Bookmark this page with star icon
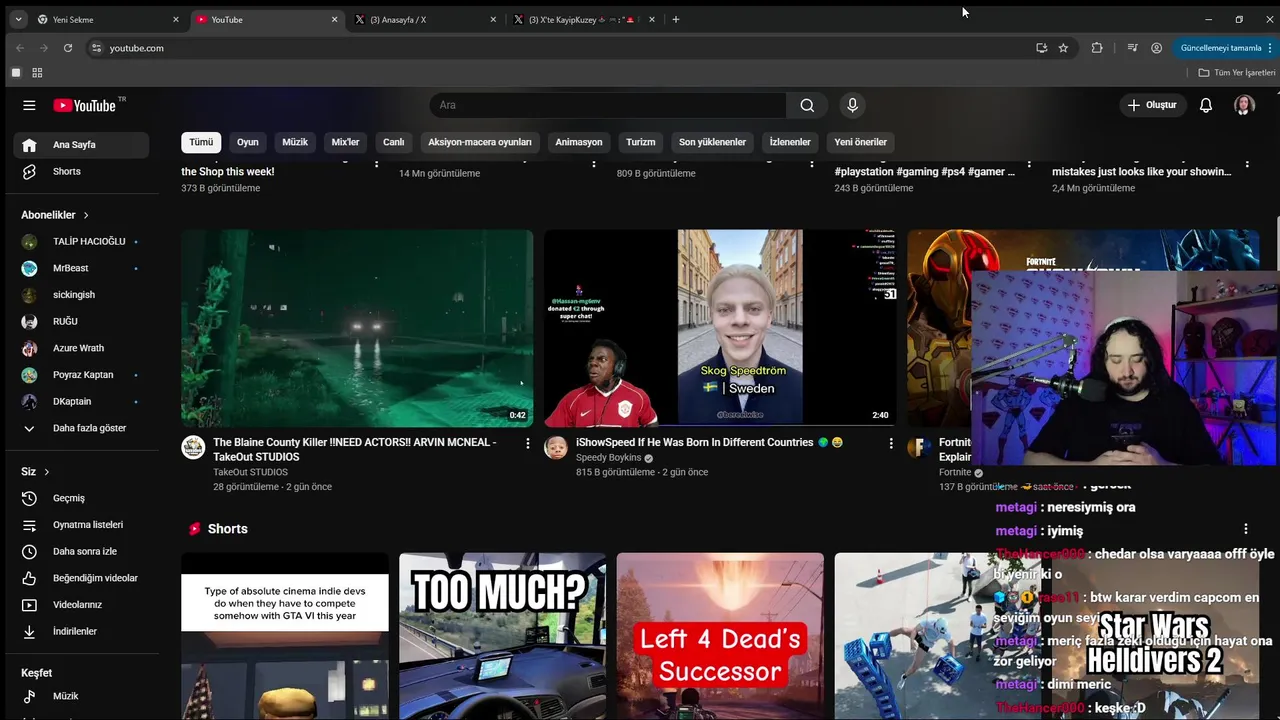This screenshot has height=720, width=1280. [x=1063, y=48]
